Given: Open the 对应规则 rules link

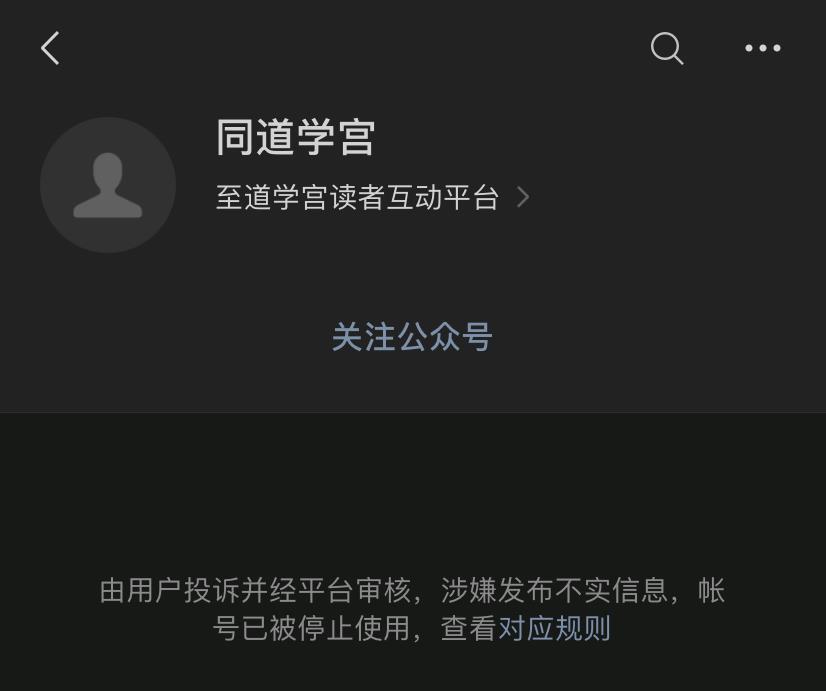Looking at the screenshot, I should pyautogui.click(x=554, y=628).
